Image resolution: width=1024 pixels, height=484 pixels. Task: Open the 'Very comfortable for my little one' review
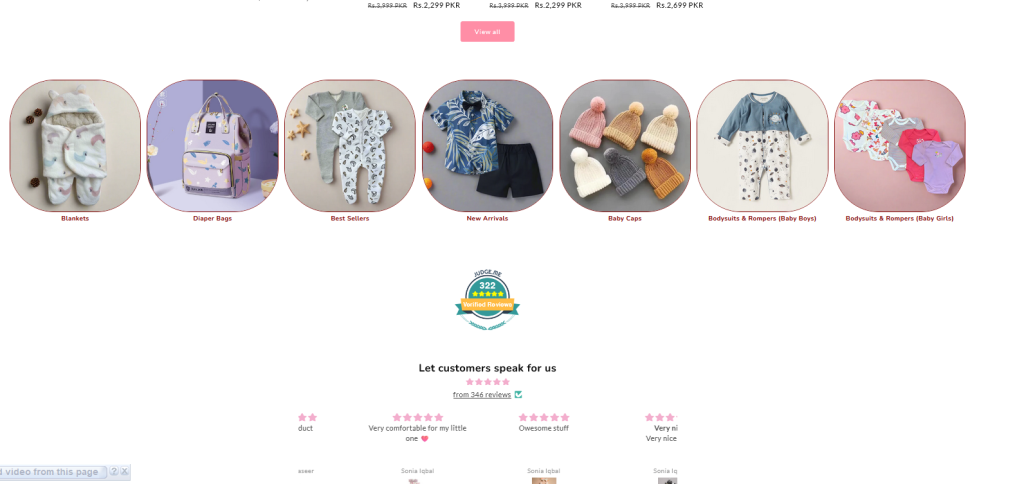(x=417, y=434)
